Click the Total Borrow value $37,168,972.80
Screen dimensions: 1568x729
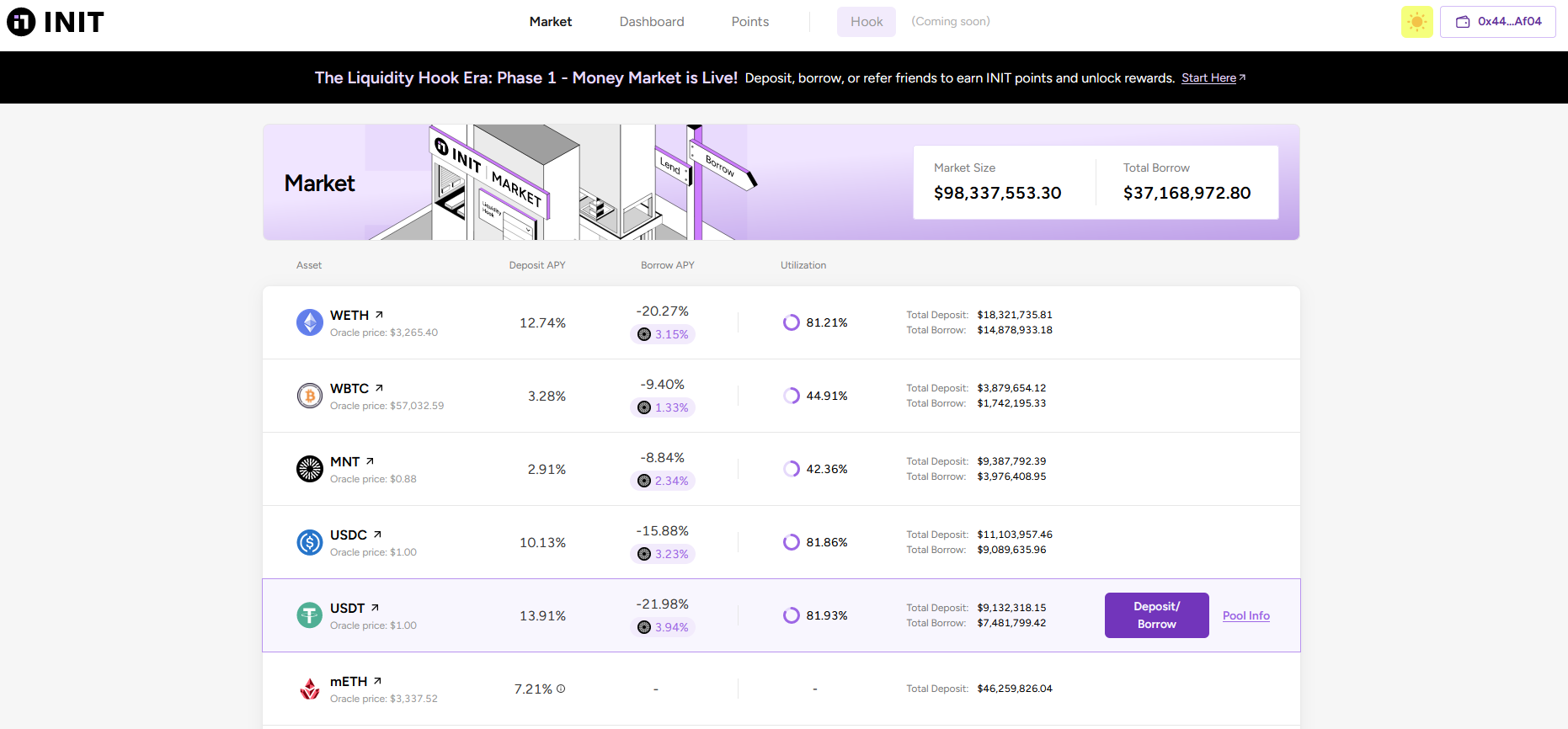coord(1187,193)
